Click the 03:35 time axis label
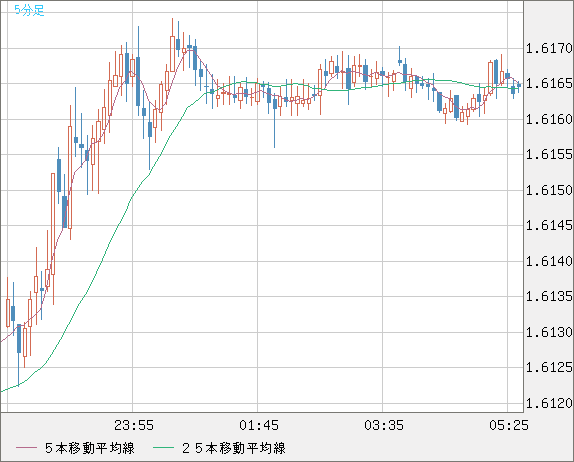Image resolution: width=574 pixels, height=462 pixels. coord(384,425)
